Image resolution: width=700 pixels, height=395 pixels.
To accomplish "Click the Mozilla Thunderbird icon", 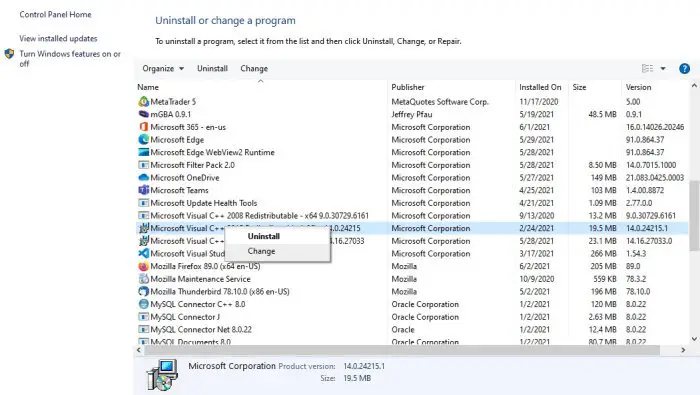I will 143,291.
